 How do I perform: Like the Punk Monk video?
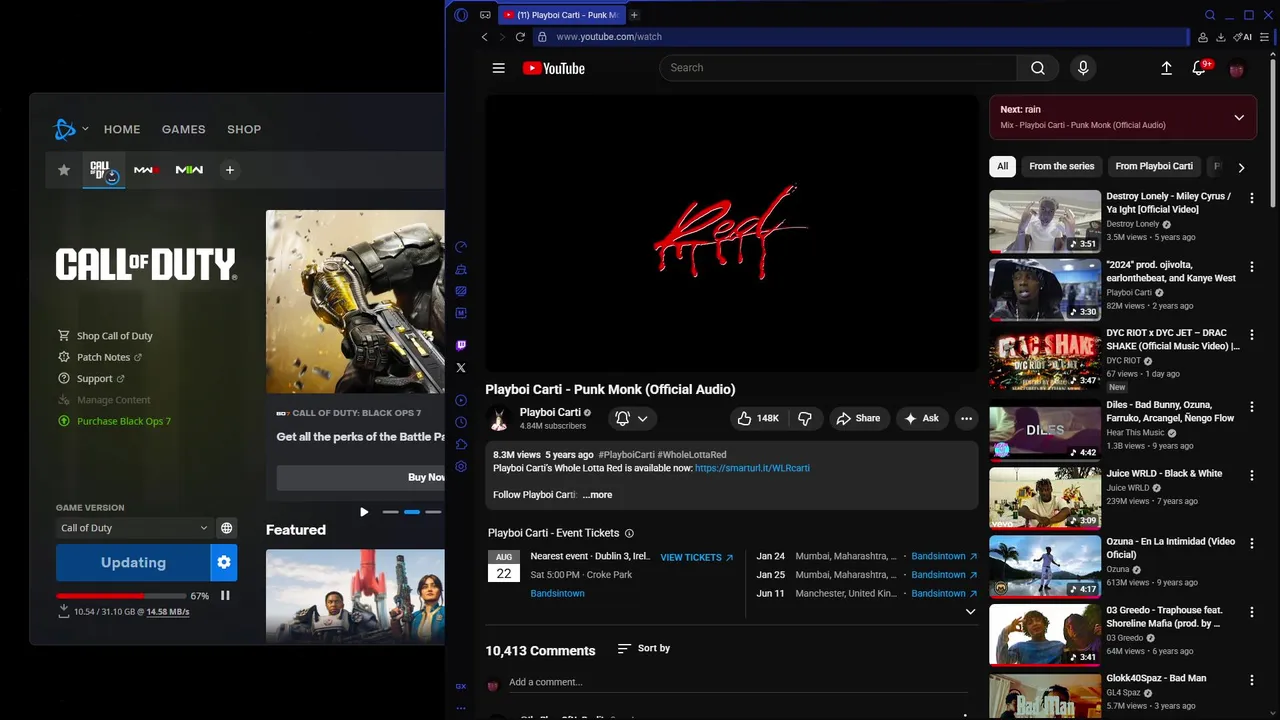click(757, 418)
